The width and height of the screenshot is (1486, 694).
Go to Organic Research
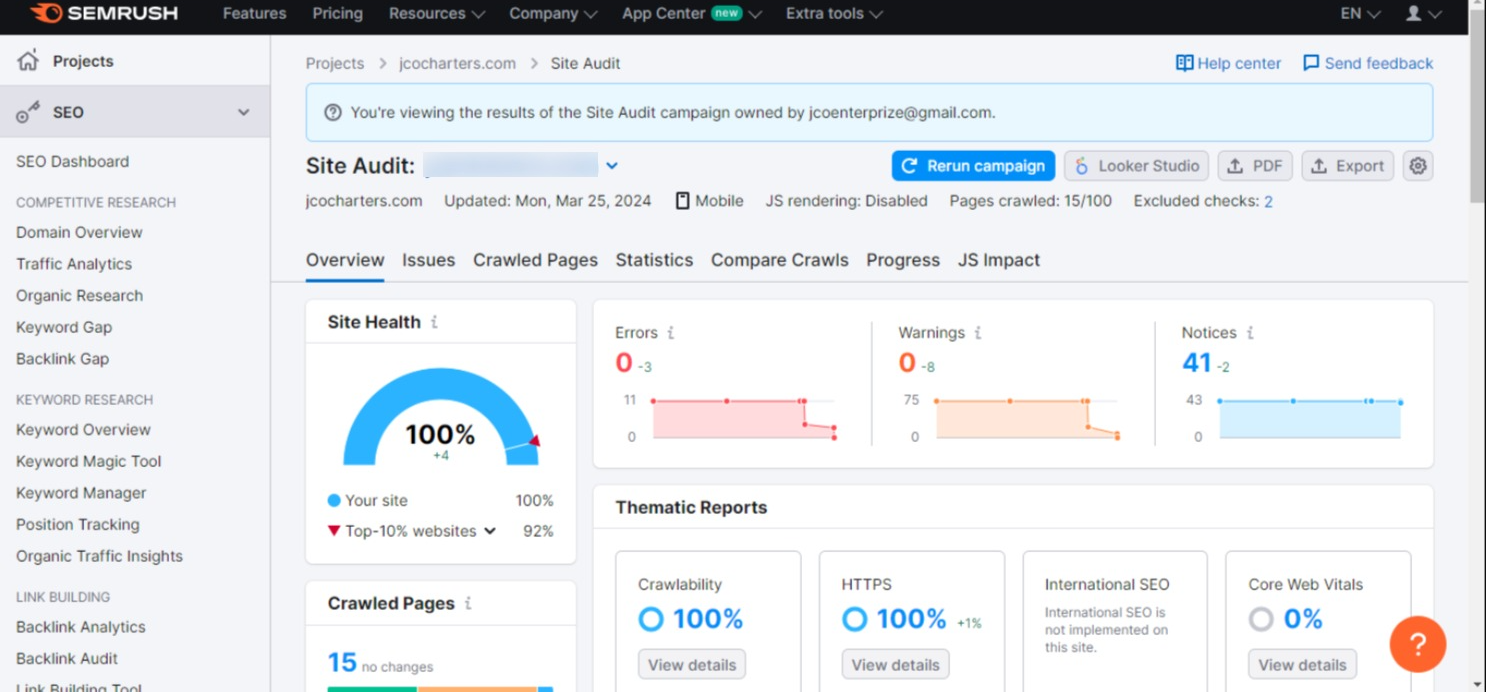tap(79, 295)
